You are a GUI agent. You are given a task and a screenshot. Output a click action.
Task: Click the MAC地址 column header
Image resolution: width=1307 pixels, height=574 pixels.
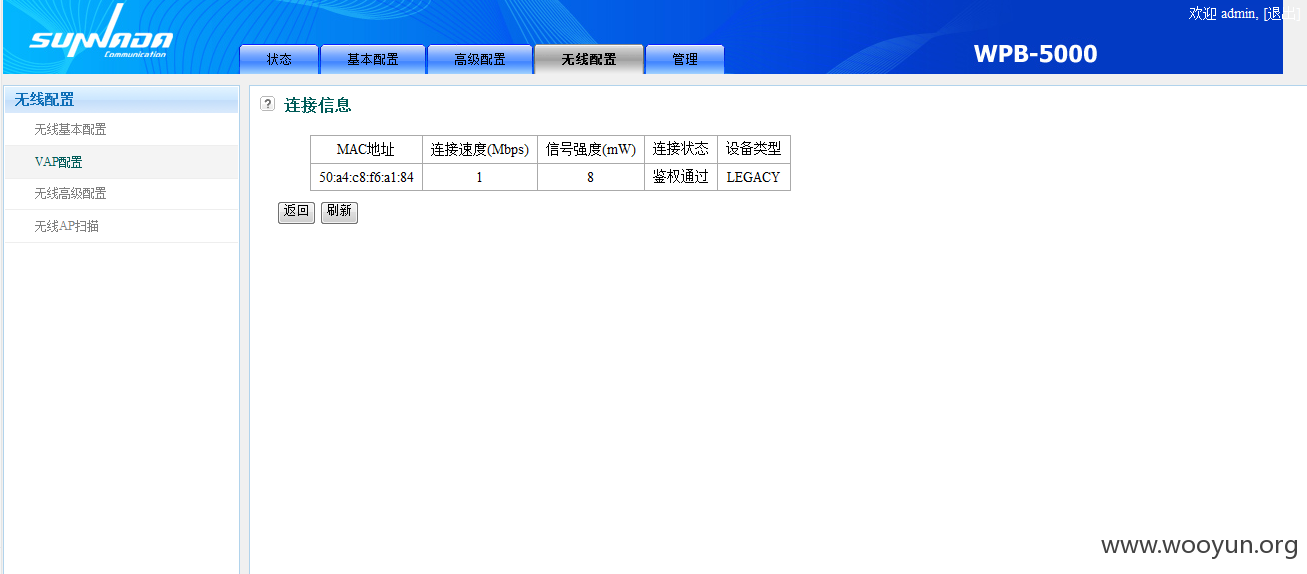tap(366, 149)
